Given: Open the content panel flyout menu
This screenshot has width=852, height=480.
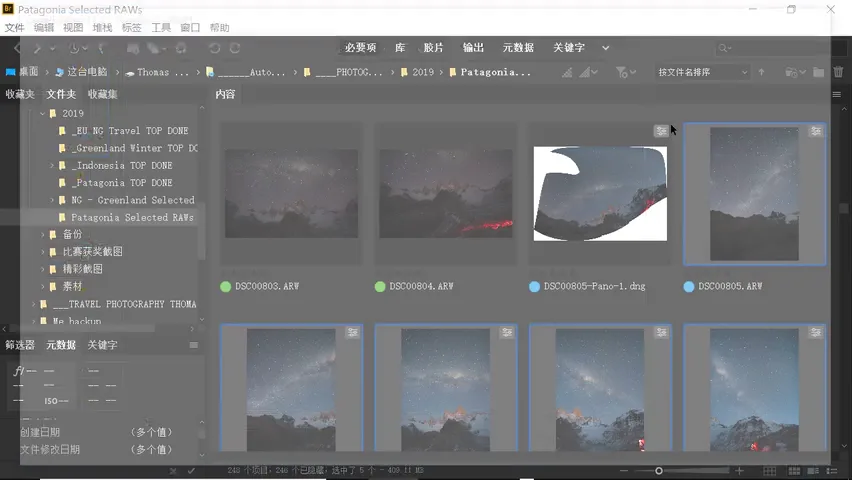Looking at the screenshot, I should tap(837, 95).
